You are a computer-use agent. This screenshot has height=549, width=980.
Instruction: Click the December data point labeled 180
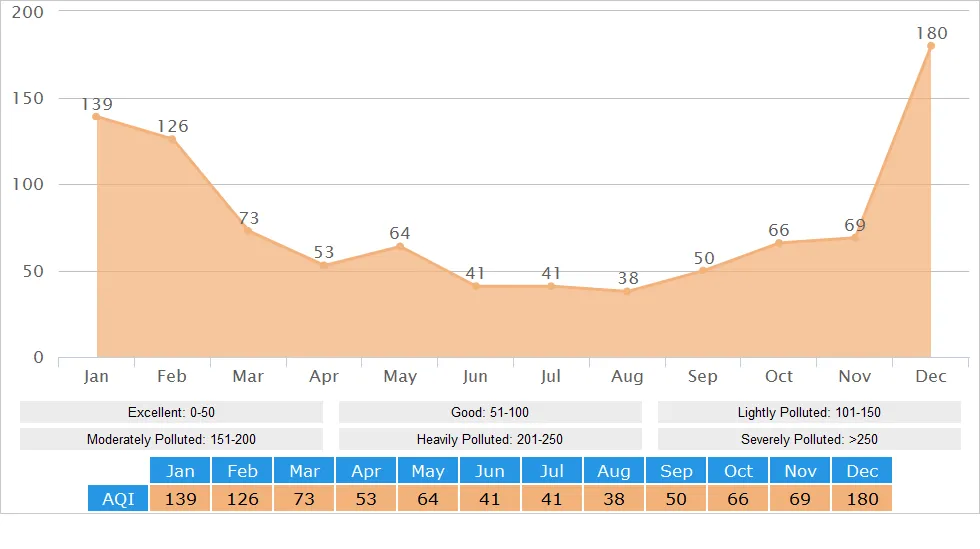pos(930,46)
